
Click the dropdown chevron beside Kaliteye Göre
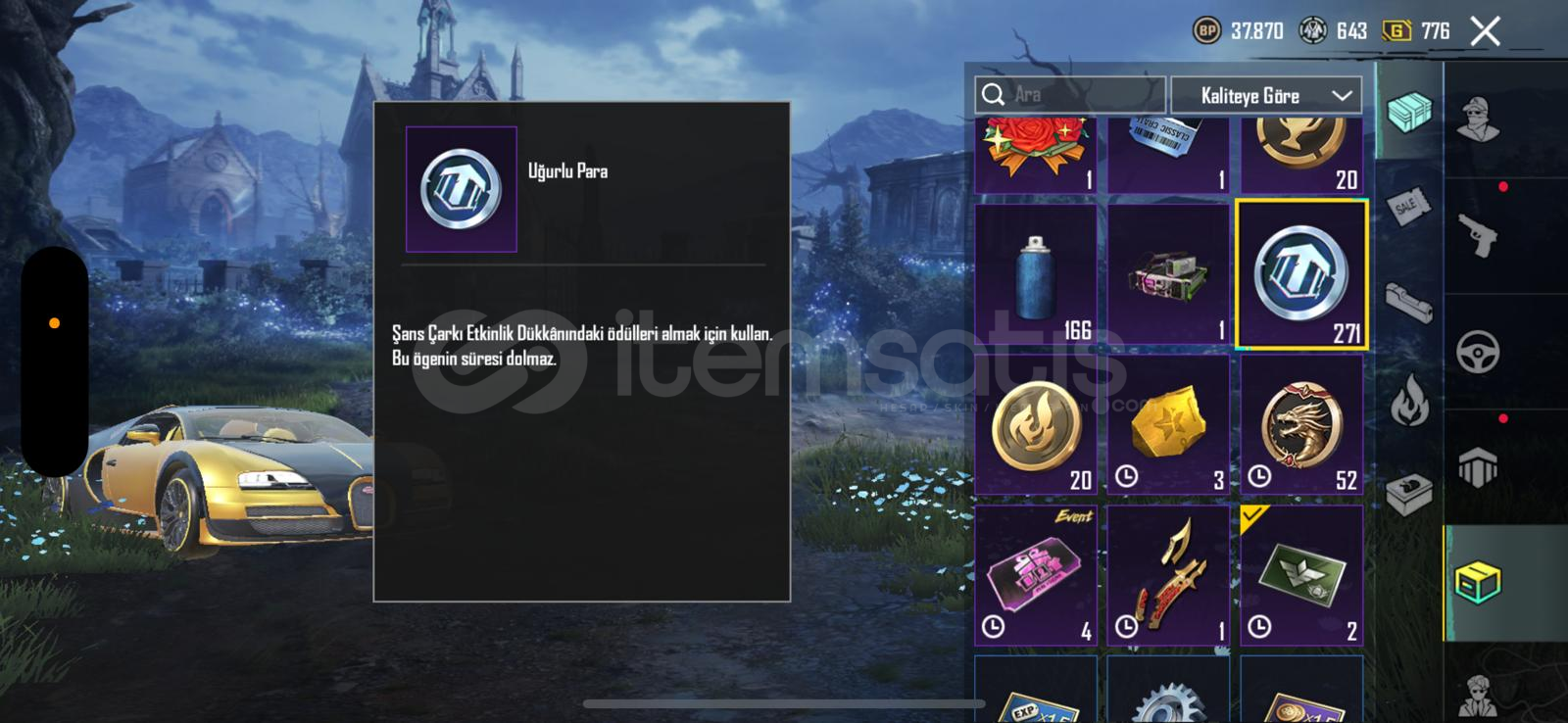coord(1342,96)
